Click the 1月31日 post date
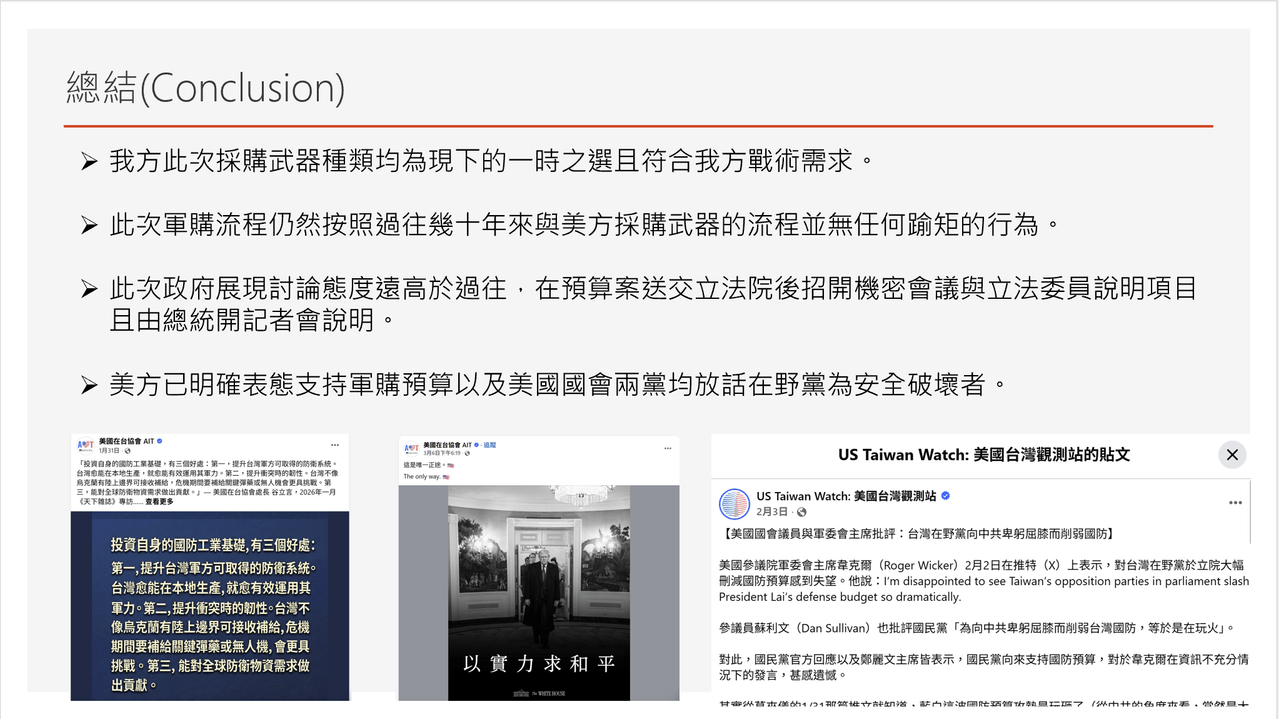 pyautogui.click(x=108, y=451)
